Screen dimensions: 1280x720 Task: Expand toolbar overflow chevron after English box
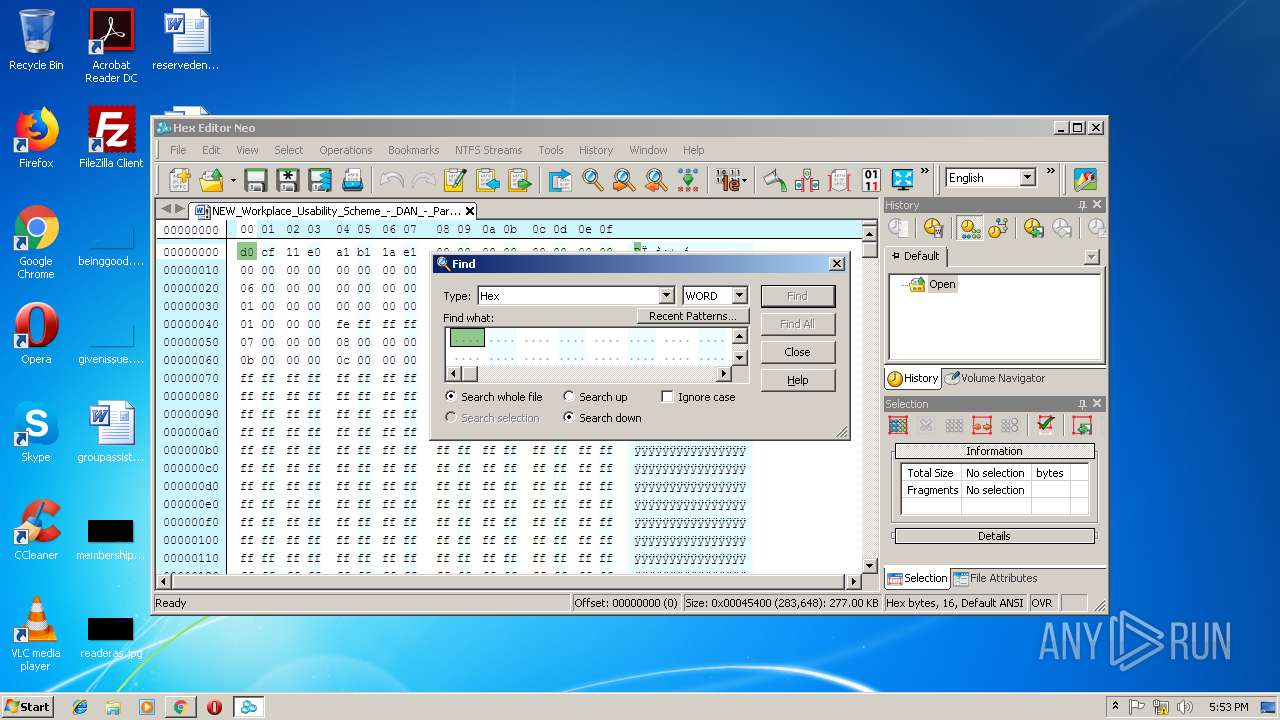[1051, 171]
